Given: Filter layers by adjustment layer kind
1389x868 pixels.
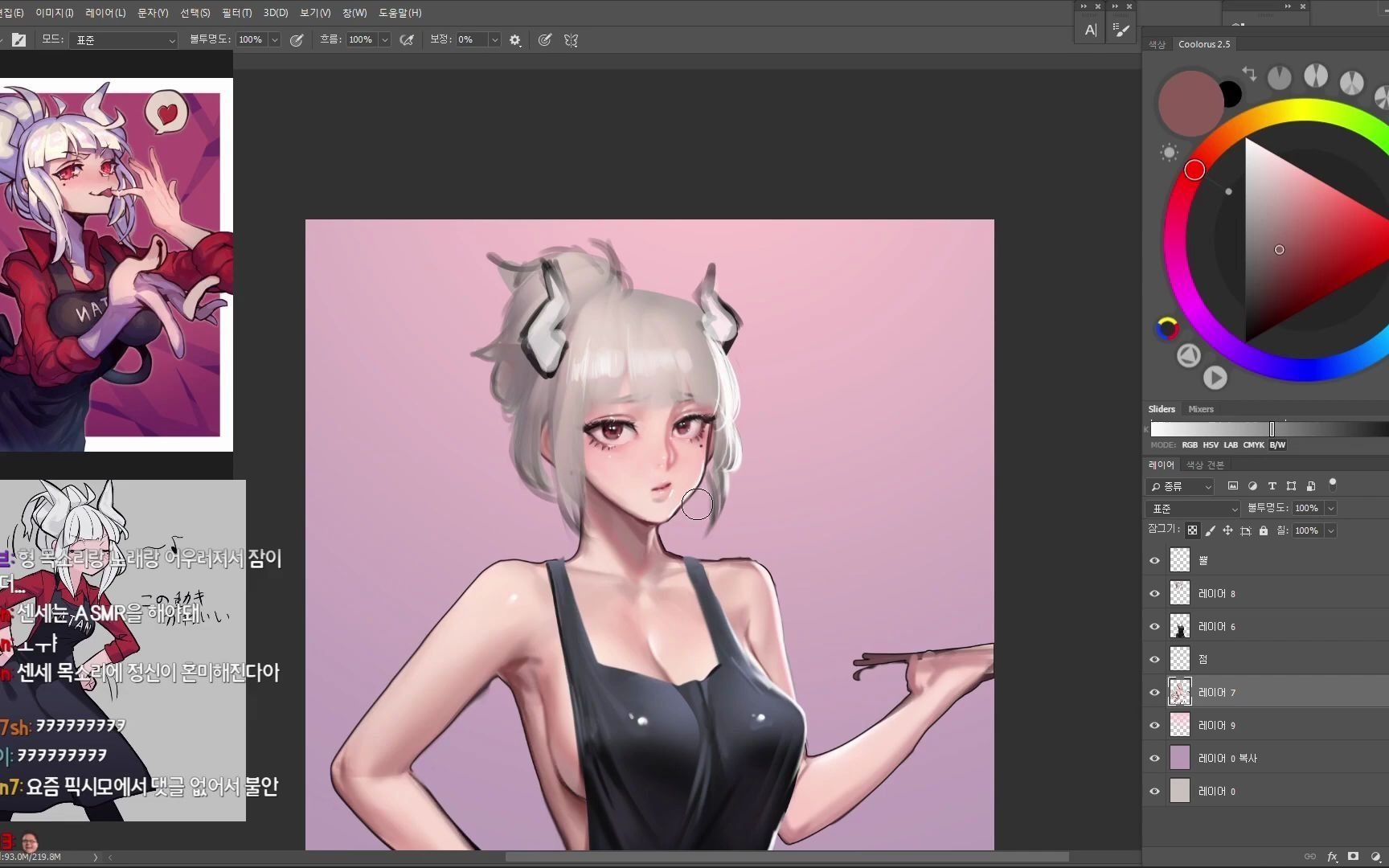Looking at the screenshot, I should click(1252, 485).
